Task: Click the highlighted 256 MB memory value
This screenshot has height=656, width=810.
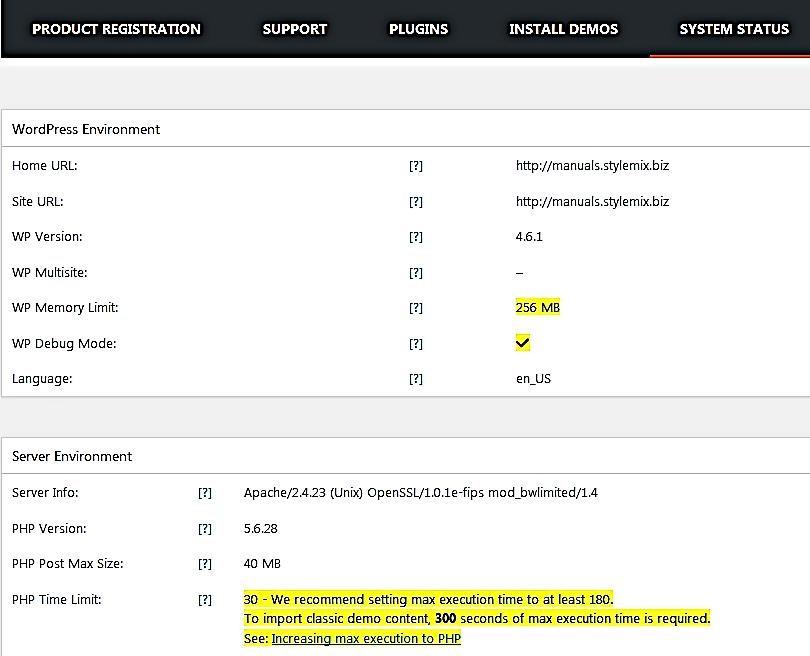Action: [x=538, y=308]
